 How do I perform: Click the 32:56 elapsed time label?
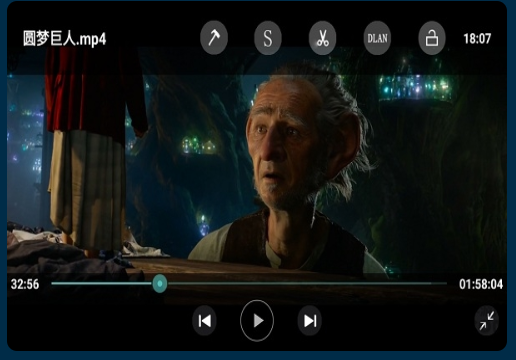(x=25, y=284)
